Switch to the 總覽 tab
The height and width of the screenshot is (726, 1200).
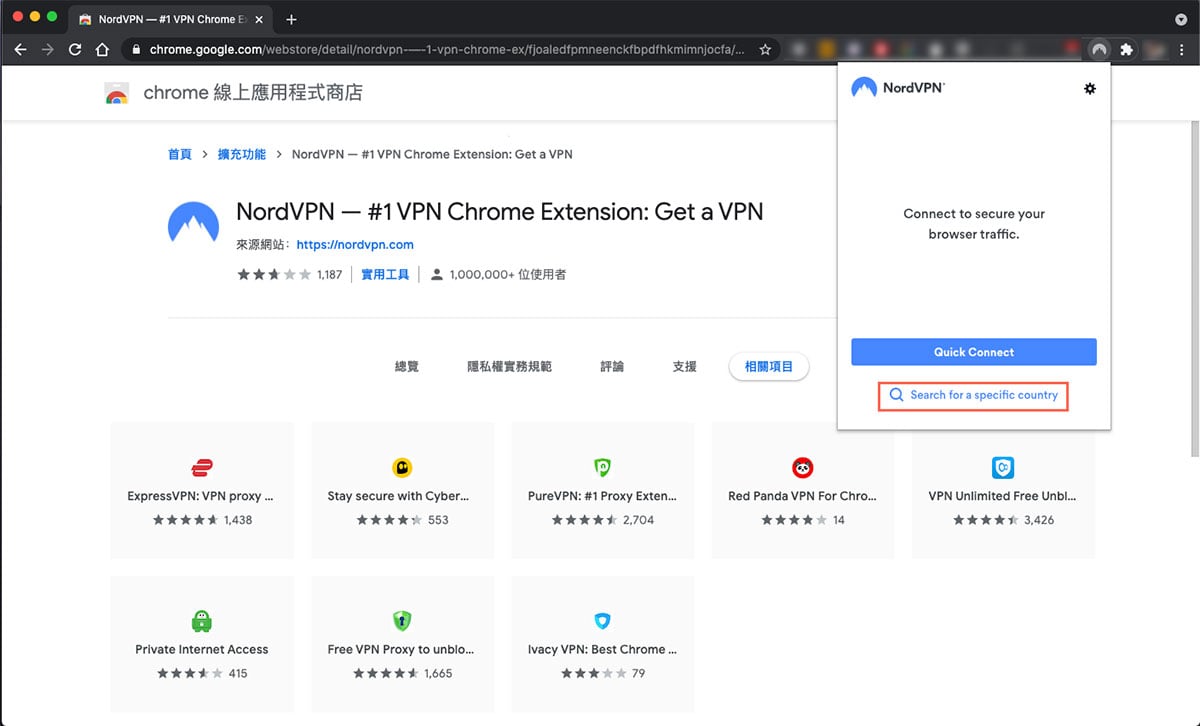click(x=407, y=367)
